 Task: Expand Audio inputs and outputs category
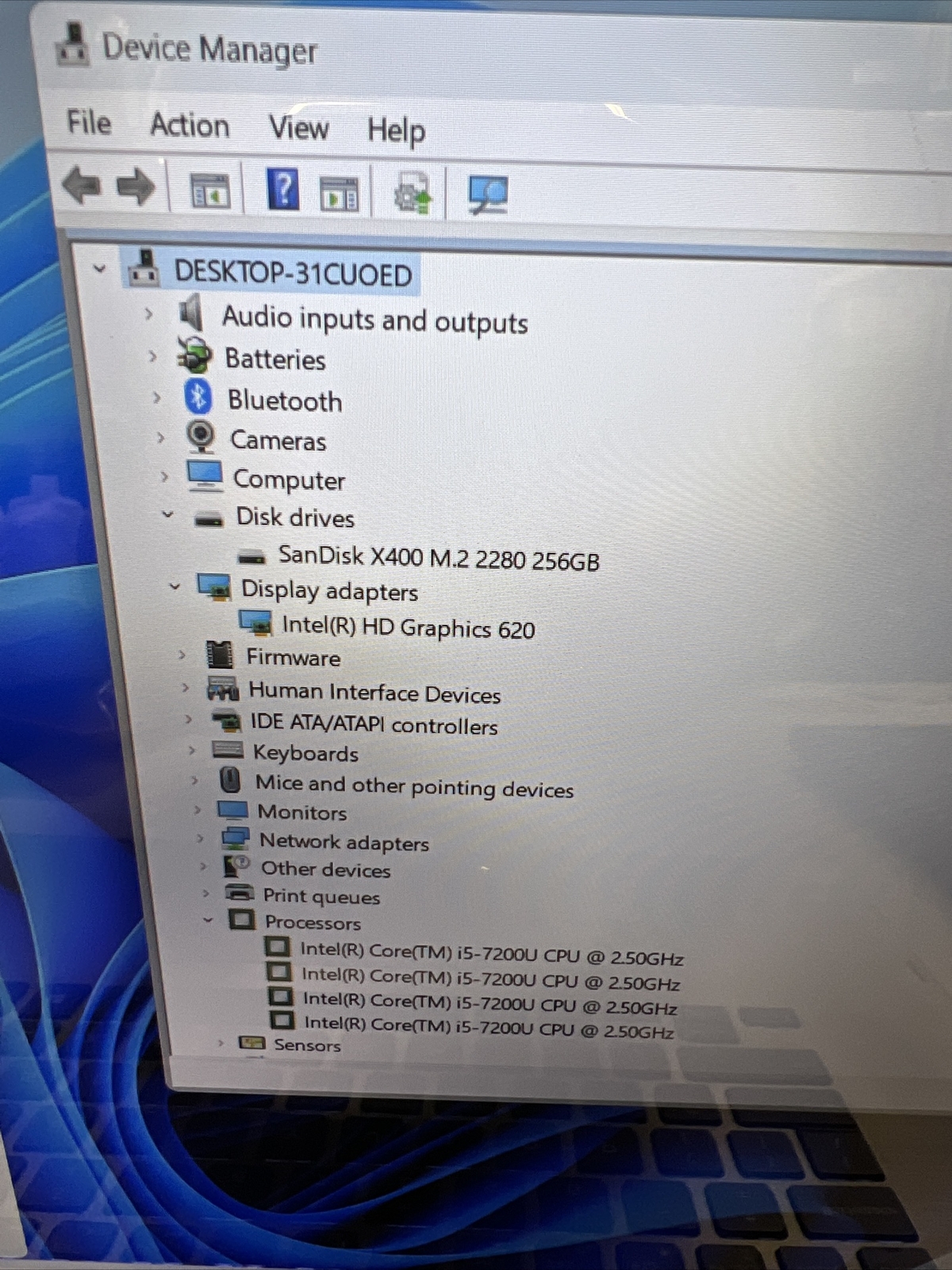[148, 314]
